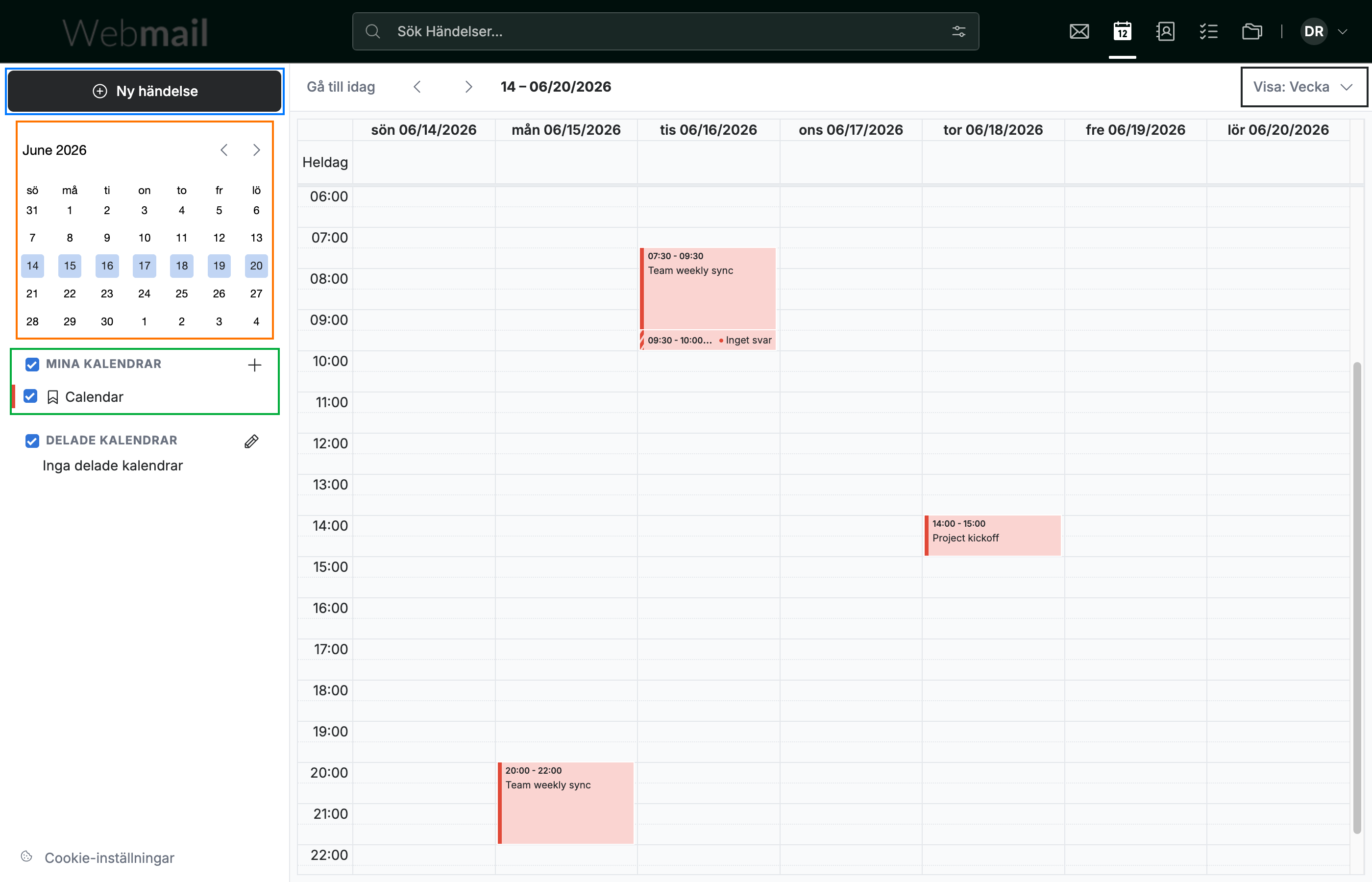
Task: Click the bookmark icon beside Calendar
Action: tap(53, 397)
